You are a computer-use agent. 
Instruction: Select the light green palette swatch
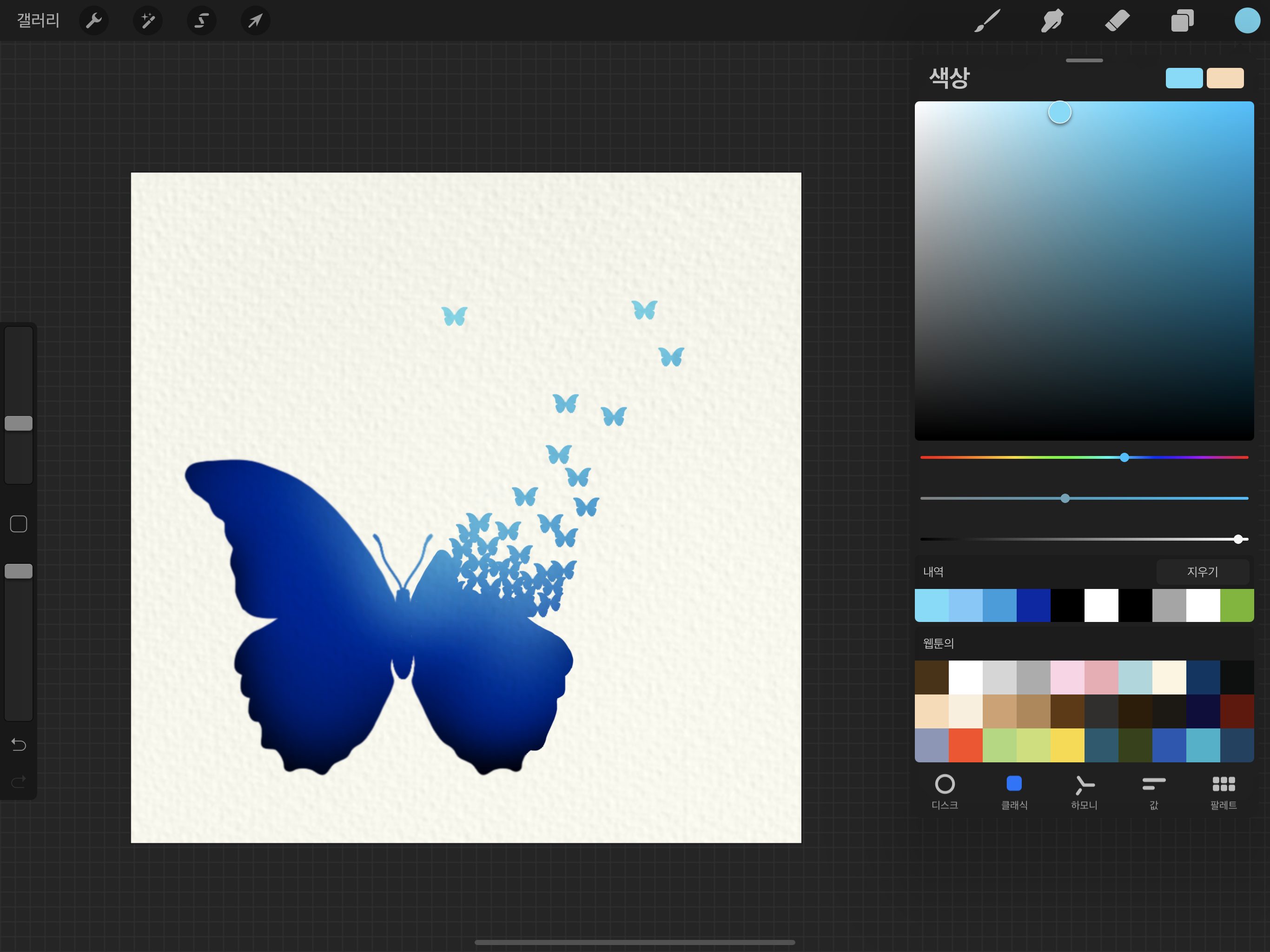tap(999, 745)
